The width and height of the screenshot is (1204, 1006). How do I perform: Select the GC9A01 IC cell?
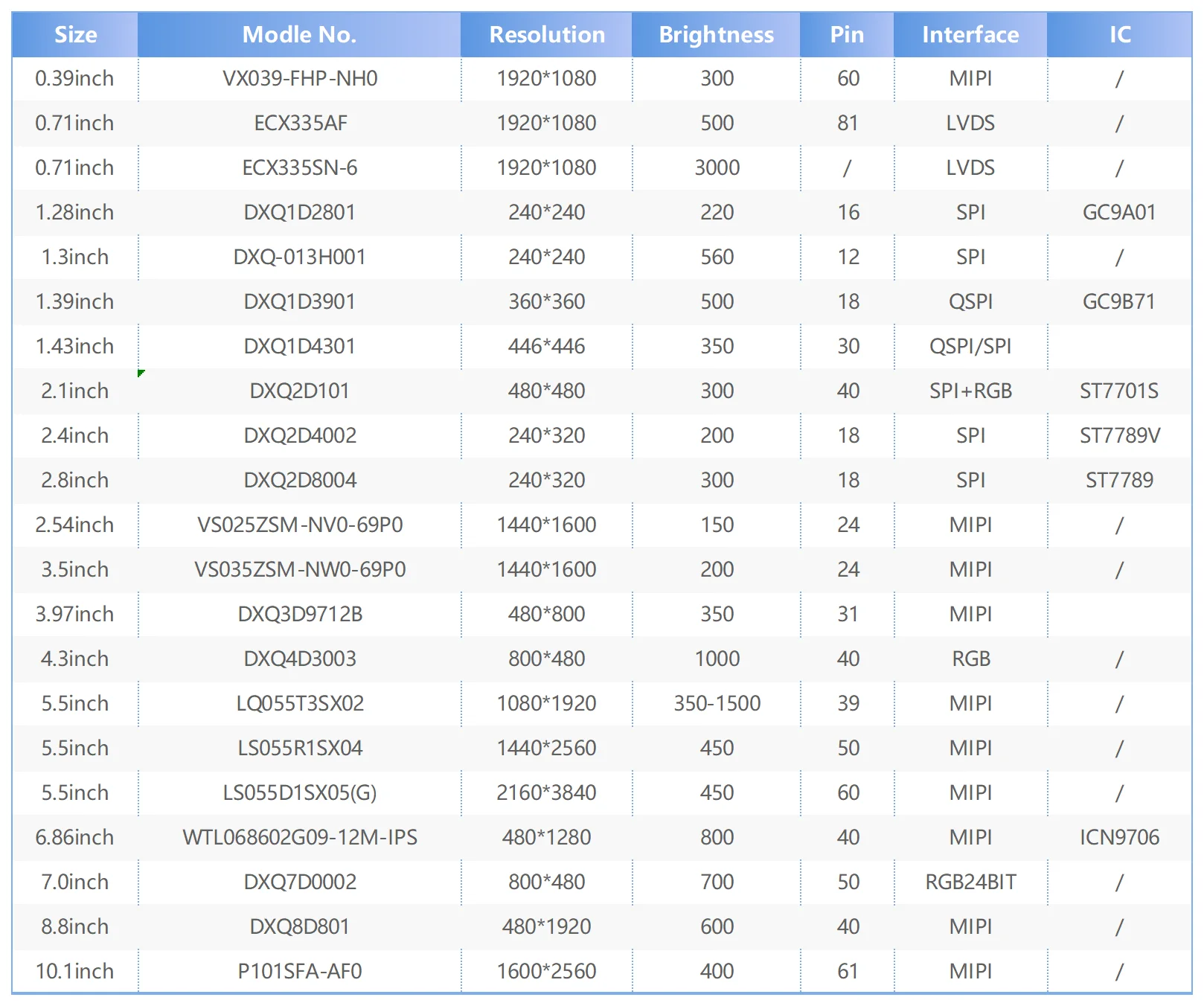tap(1119, 213)
